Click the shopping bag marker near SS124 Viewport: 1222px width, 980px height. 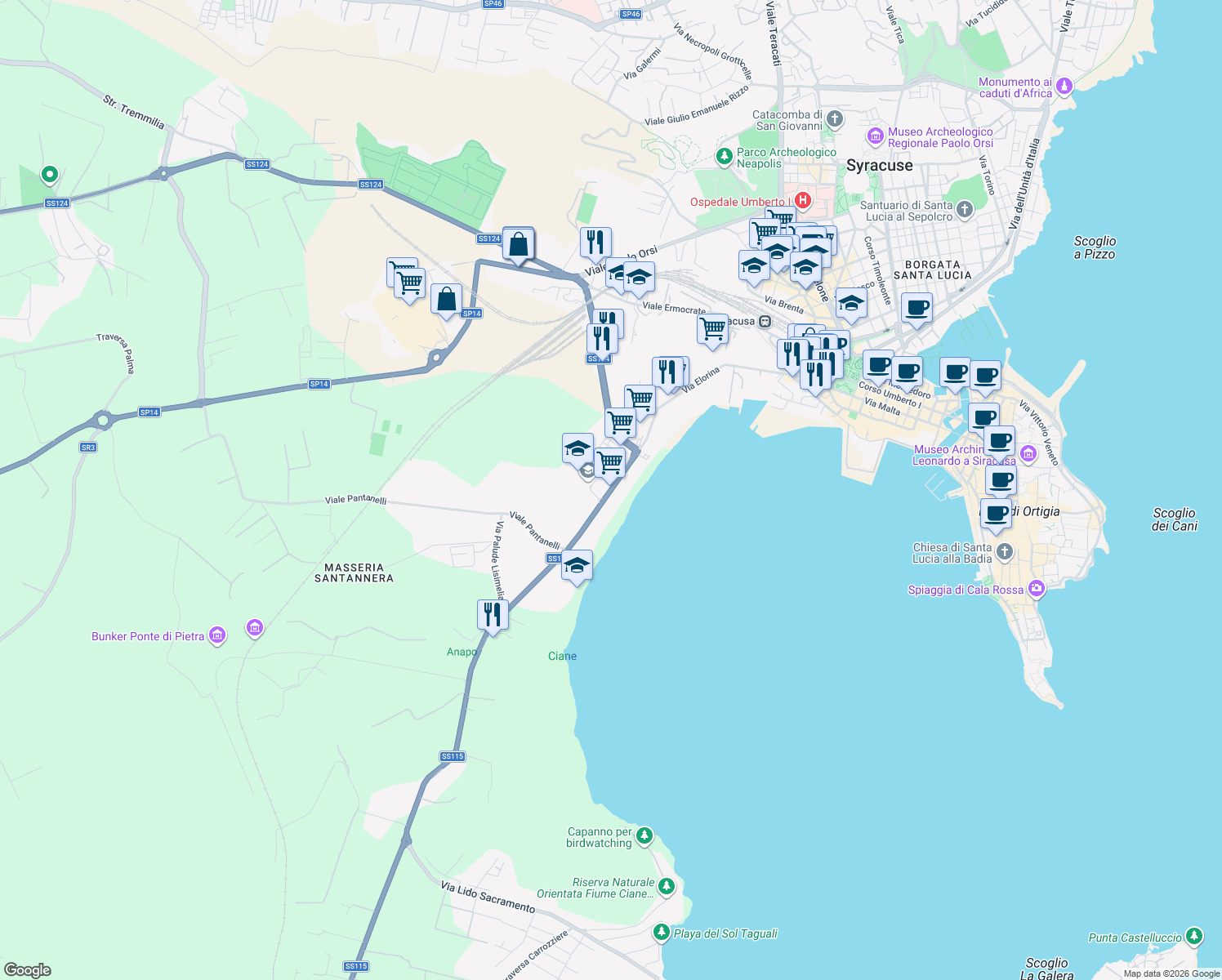pos(520,243)
